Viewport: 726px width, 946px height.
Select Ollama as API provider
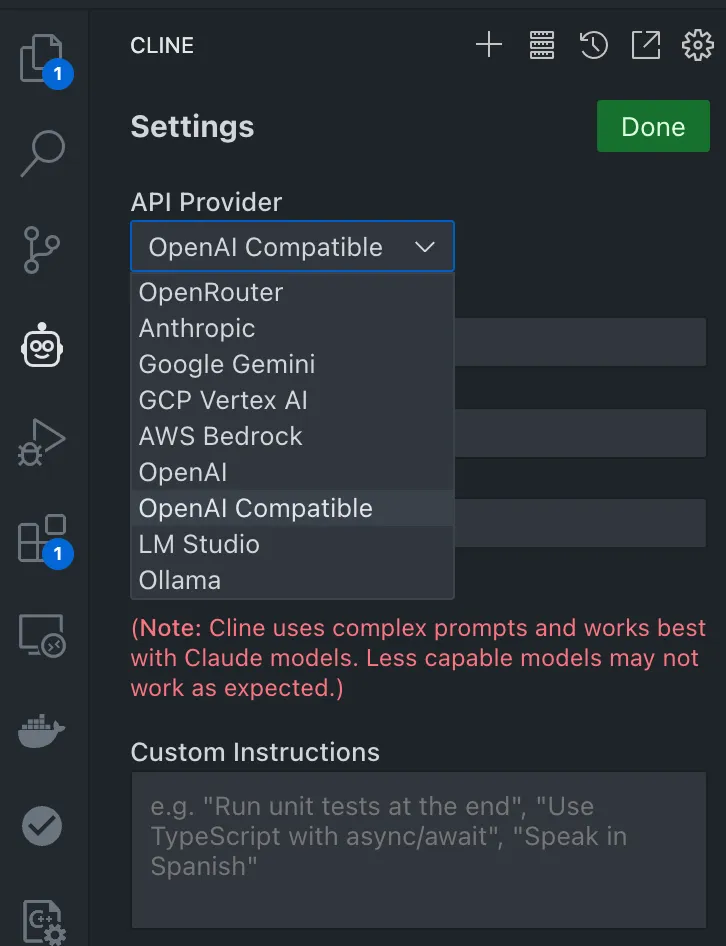pyautogui.click(x=292, y=580)
